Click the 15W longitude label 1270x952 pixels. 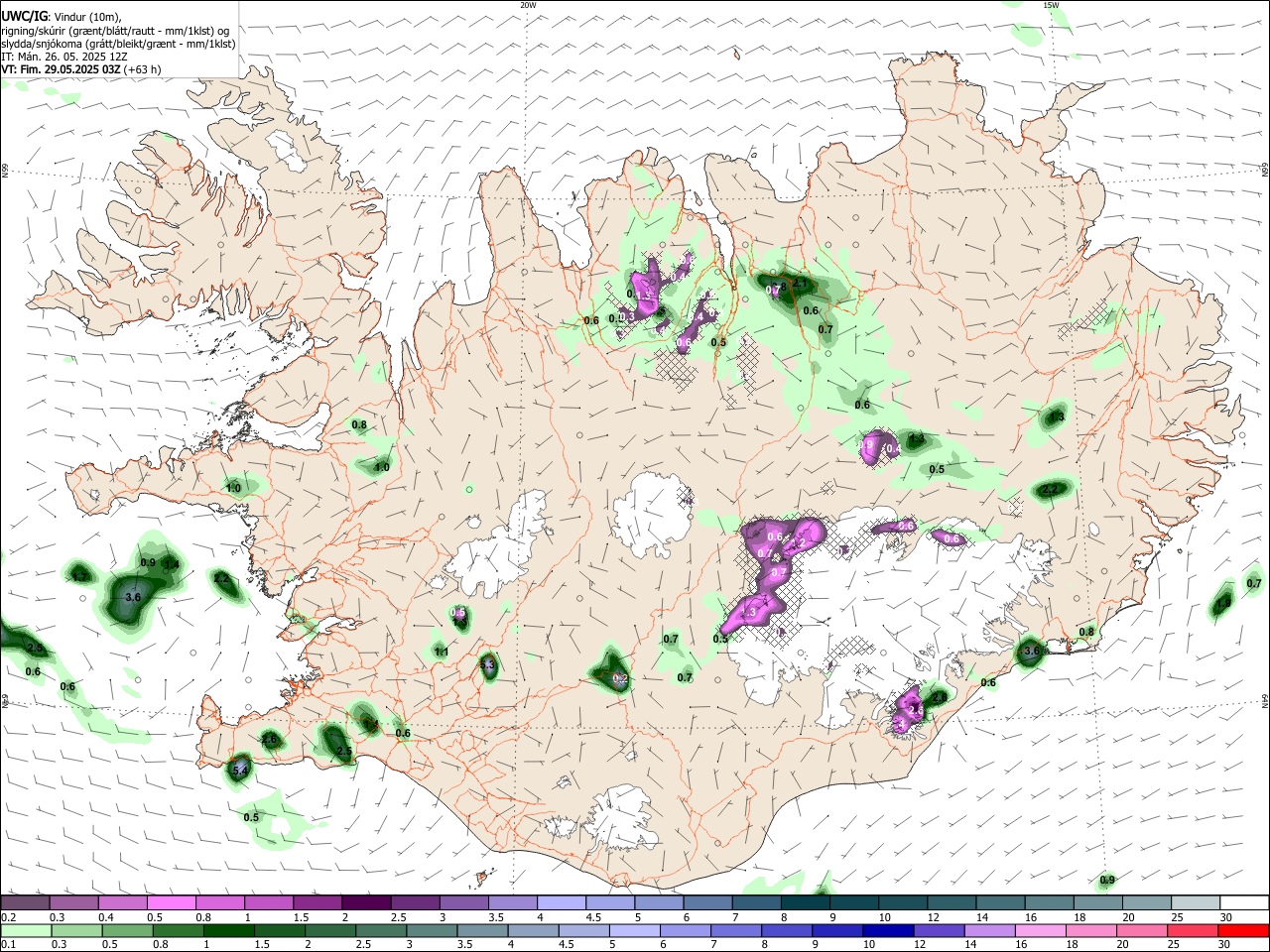[x=1051, y=5]
